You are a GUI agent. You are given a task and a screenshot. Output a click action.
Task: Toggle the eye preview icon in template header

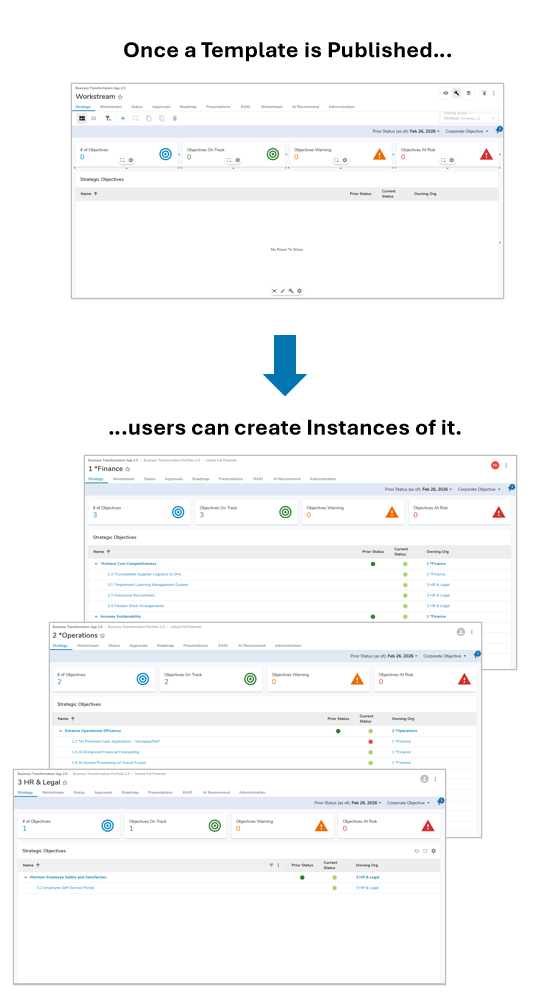tap(446, 93)
